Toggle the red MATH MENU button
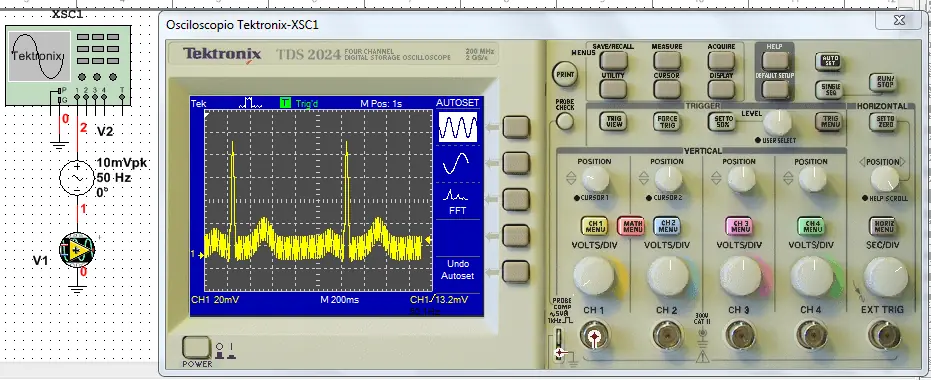 click(631, 226)
